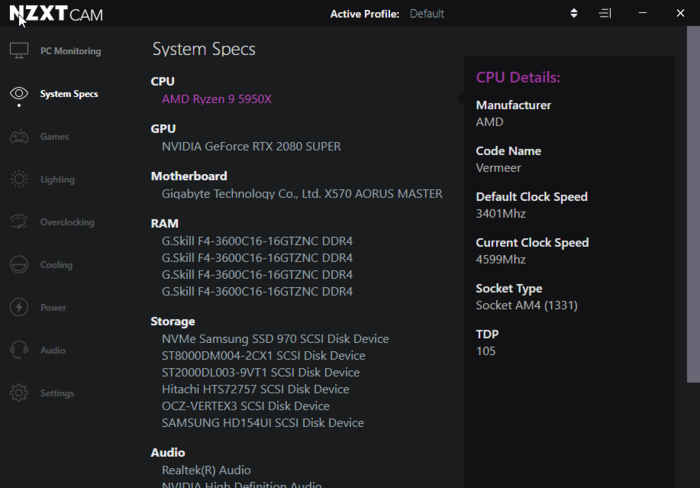Click the 3401Mhz default clock value
Viewport: 700px width, 488px height.
(x=501, y=214)
